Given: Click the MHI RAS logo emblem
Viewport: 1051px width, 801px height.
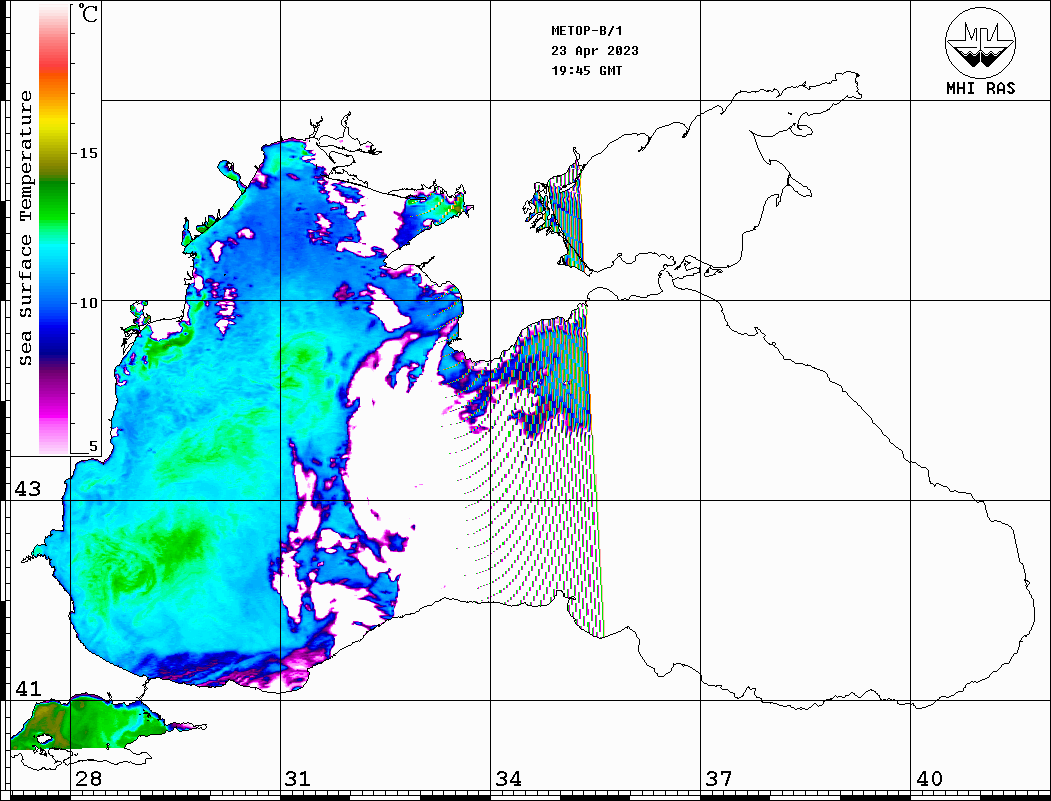Looking at the screenshot, I should click(981, 42).
